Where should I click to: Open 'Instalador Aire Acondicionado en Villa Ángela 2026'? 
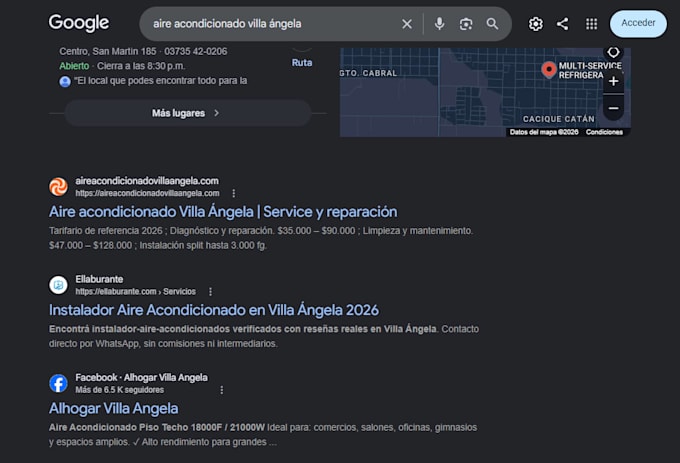point(214,310)
